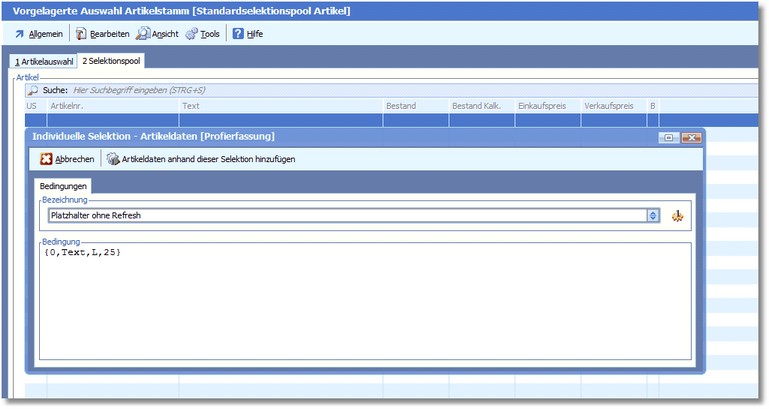Screen dimensions: 769x409
Task: Select the Bedingungen tab
Action: tap(62, 185)
